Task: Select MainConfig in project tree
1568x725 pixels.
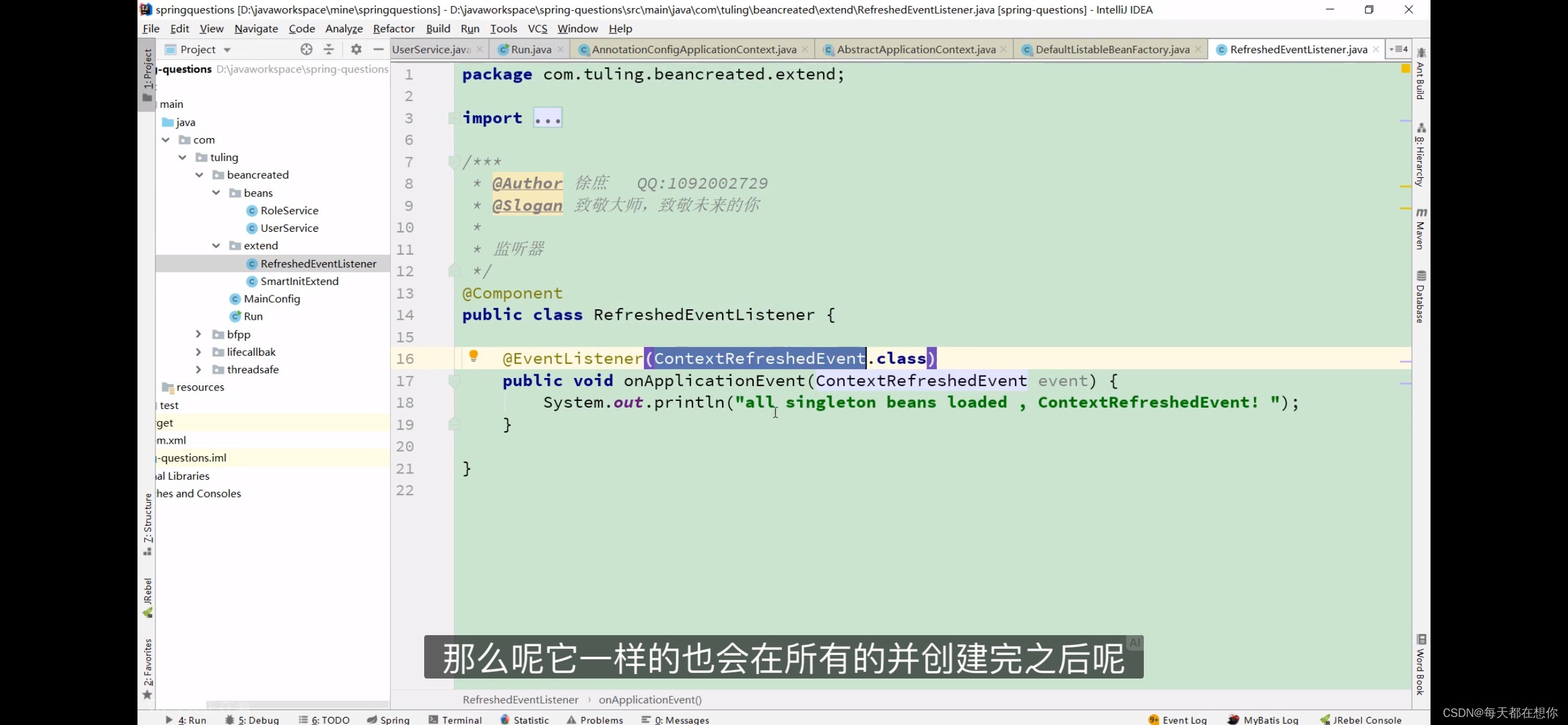Action: point(272,299)
